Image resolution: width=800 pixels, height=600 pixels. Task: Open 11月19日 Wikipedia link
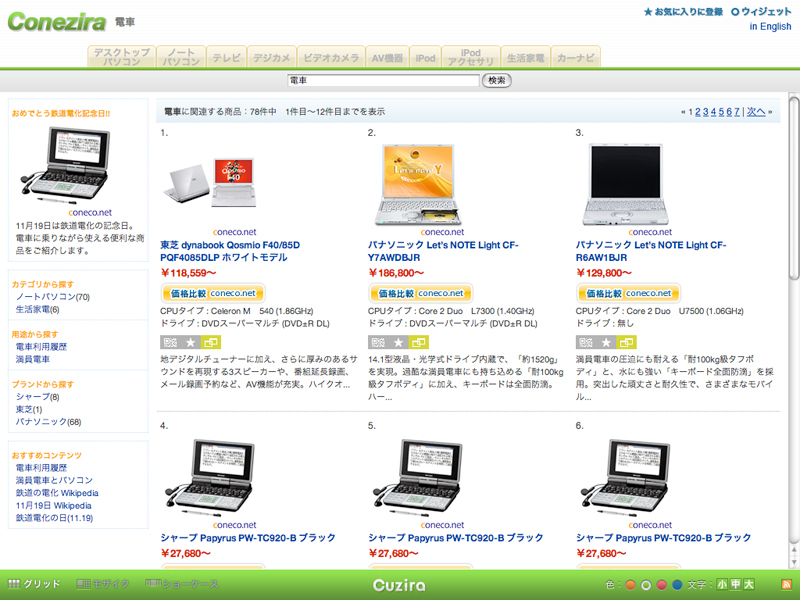54,506
